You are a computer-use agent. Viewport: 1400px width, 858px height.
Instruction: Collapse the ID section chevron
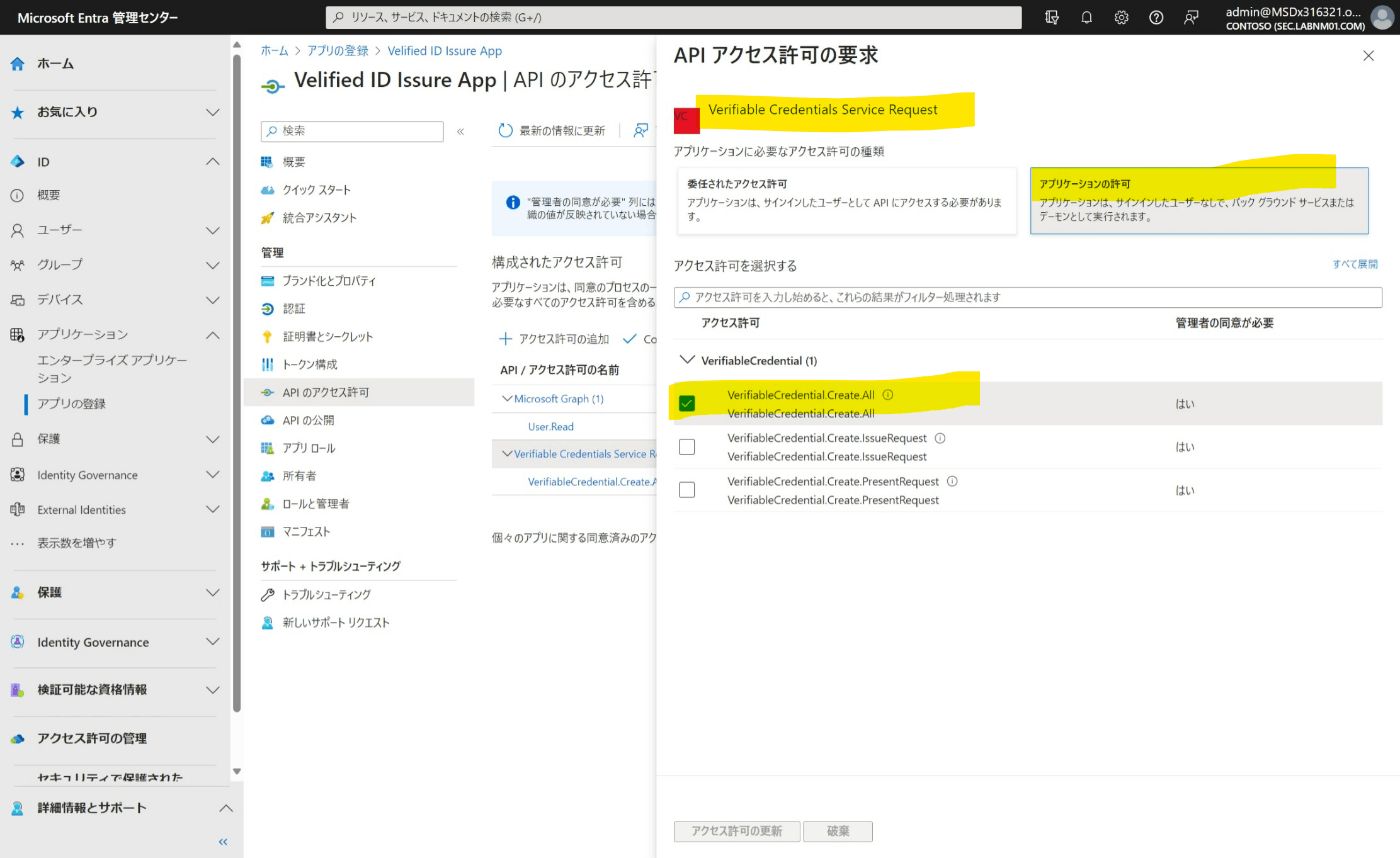(x=213, y=162)
